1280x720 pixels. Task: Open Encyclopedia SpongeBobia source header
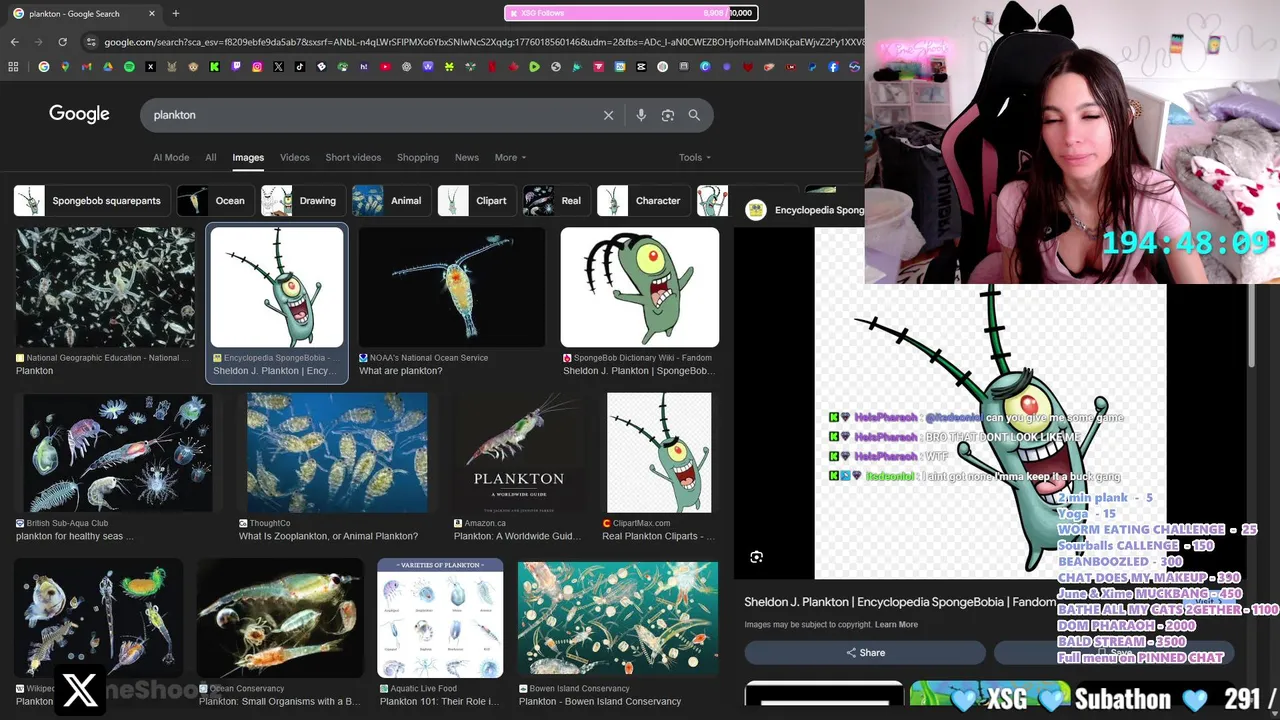coord(806,210)
